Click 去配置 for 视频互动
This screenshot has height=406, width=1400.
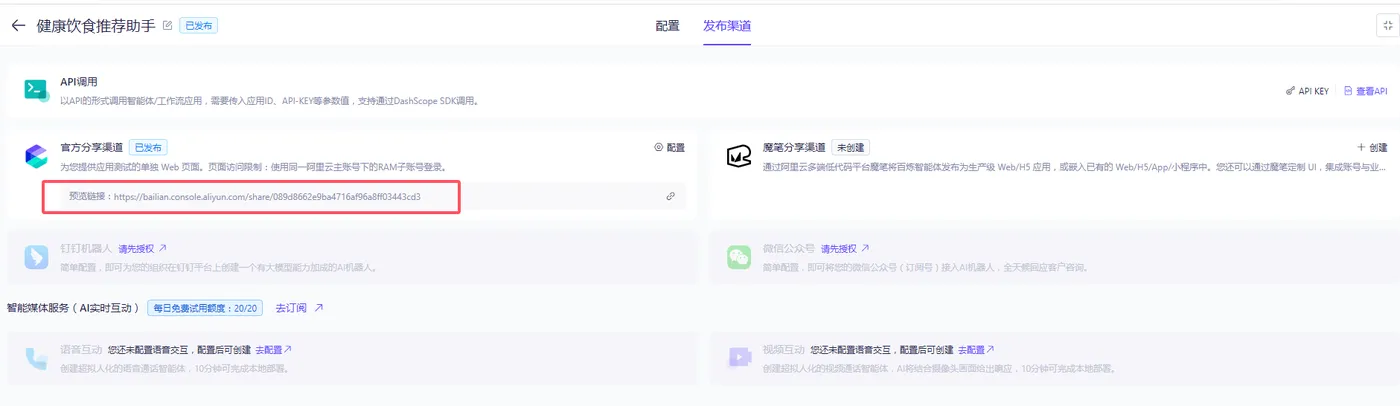point(977,350)
